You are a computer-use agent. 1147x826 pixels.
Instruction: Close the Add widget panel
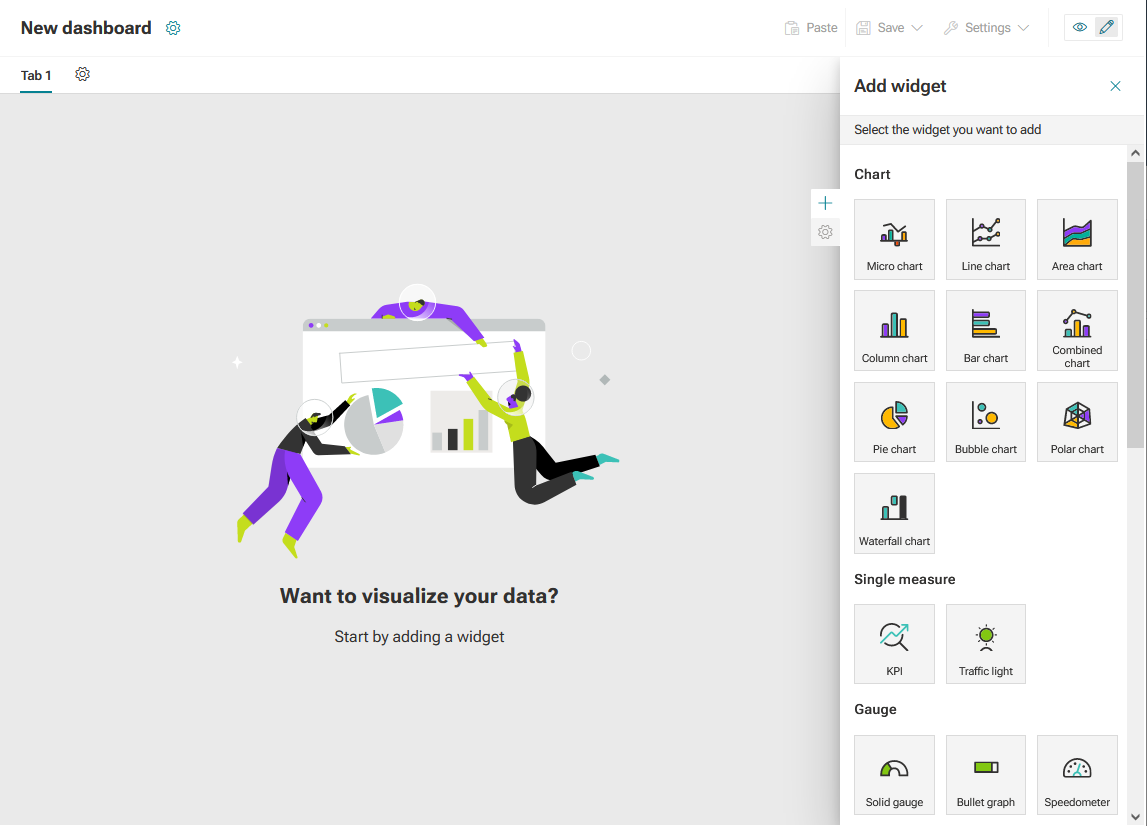point(1115,86)
